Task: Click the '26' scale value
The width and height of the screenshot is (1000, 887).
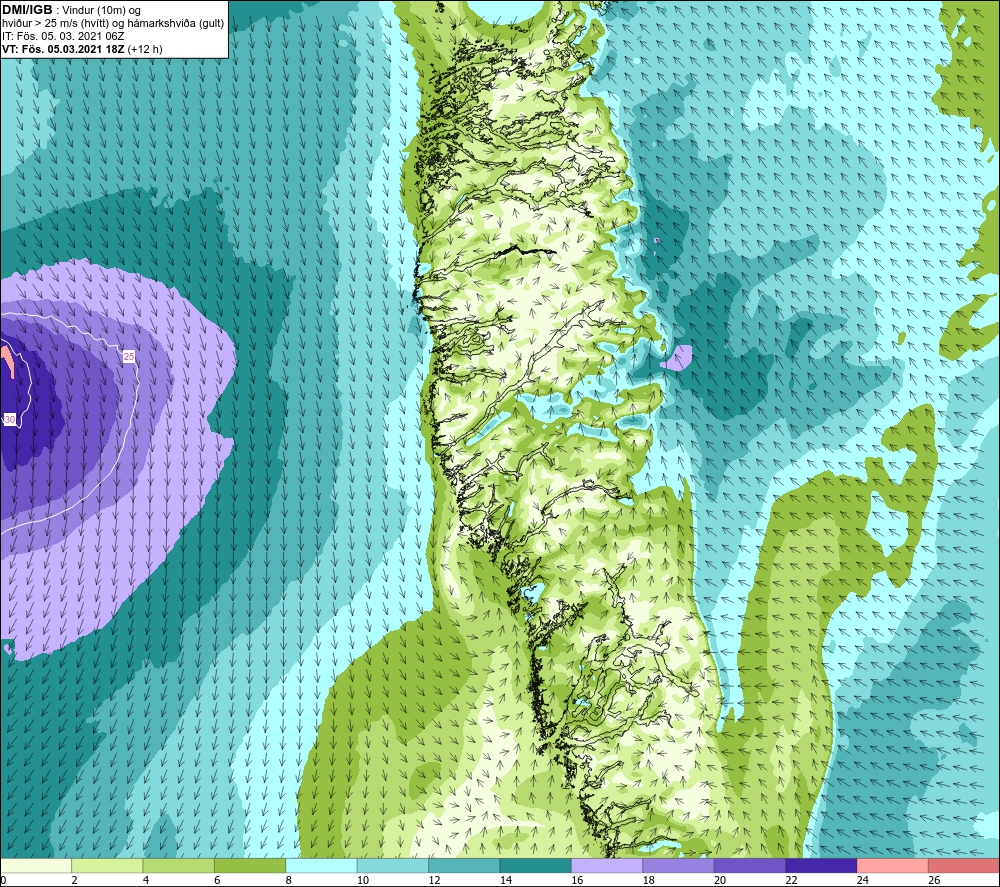Action: pos(934,880)
